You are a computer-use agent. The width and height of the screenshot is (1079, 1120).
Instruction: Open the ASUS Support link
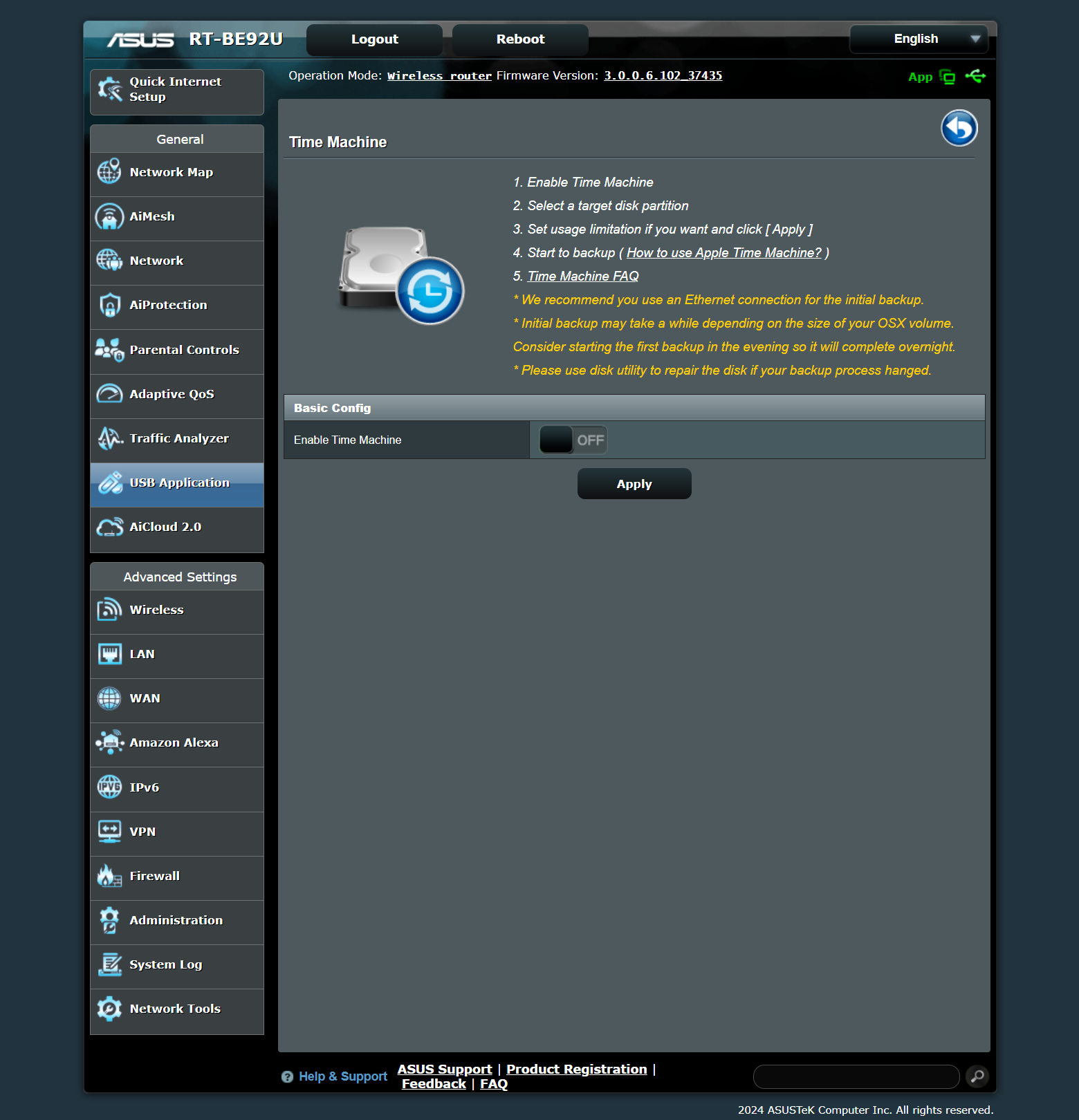445,1070
